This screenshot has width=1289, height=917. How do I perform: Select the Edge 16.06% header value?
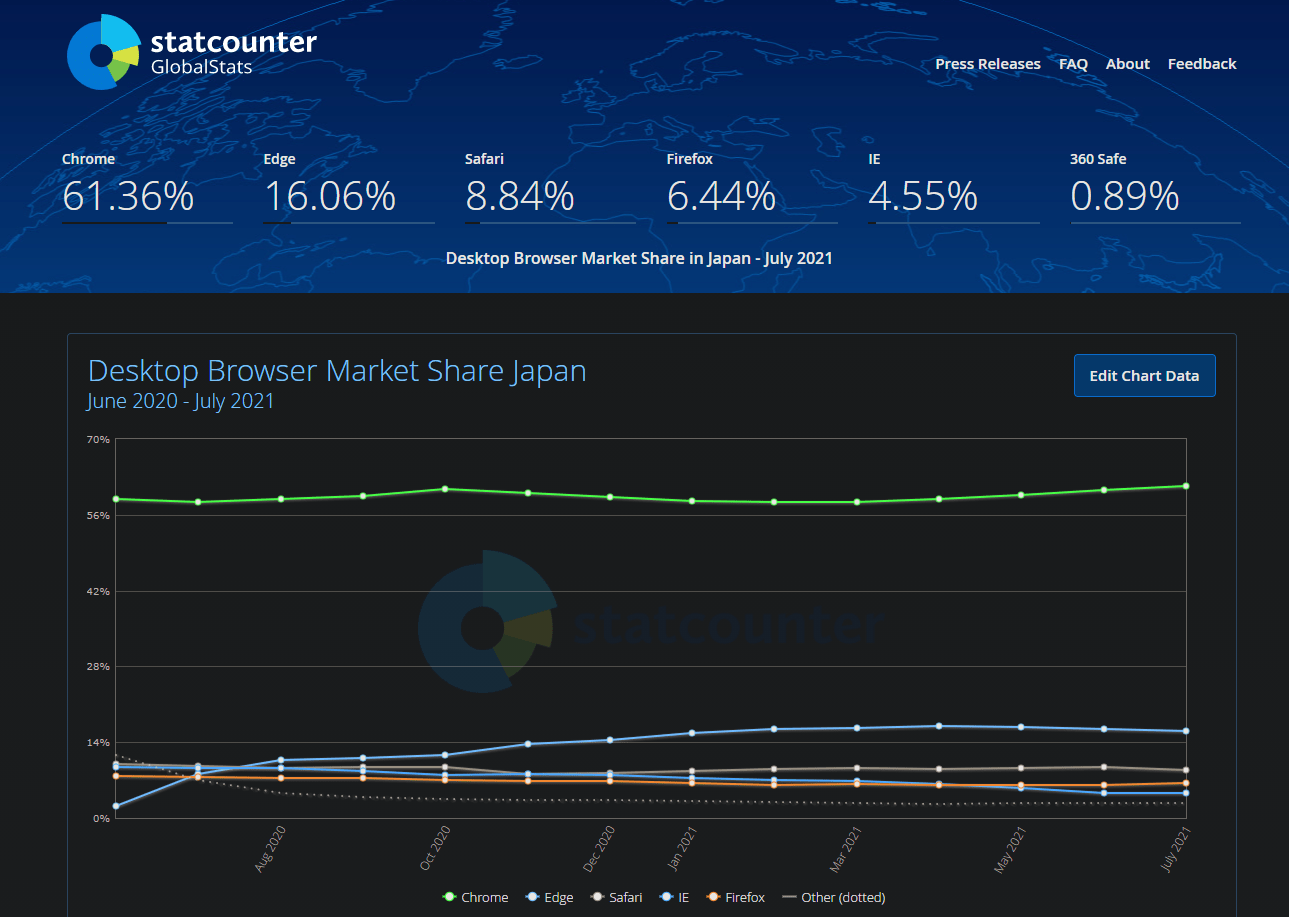[330, 196]
